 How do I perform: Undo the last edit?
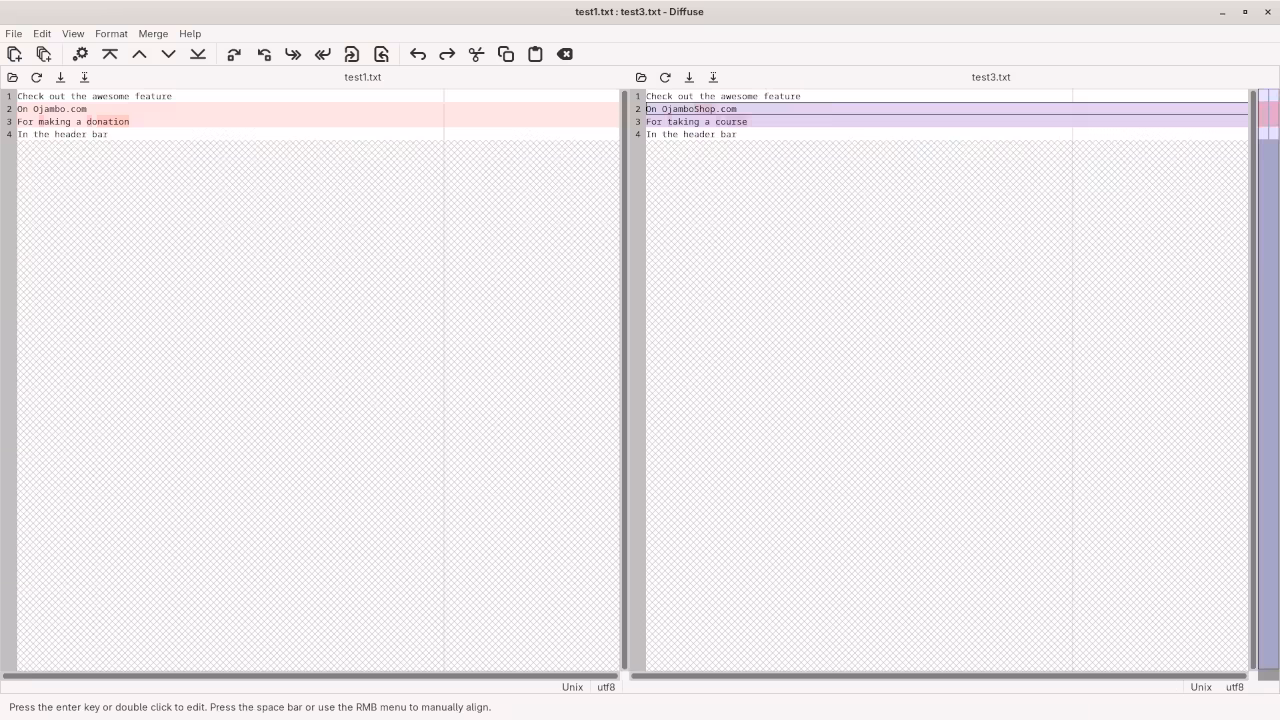(418, 54)
